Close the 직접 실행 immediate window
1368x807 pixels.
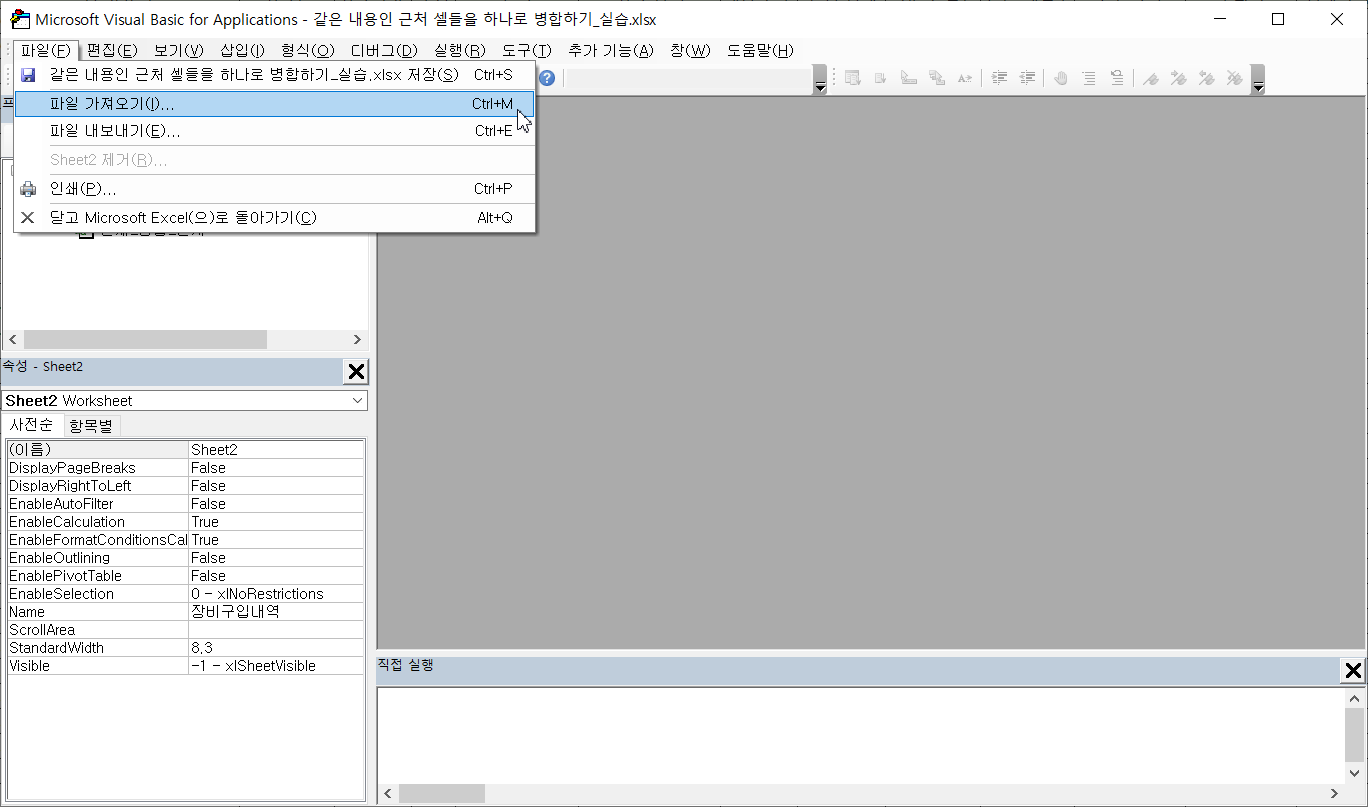point(1352,671)
